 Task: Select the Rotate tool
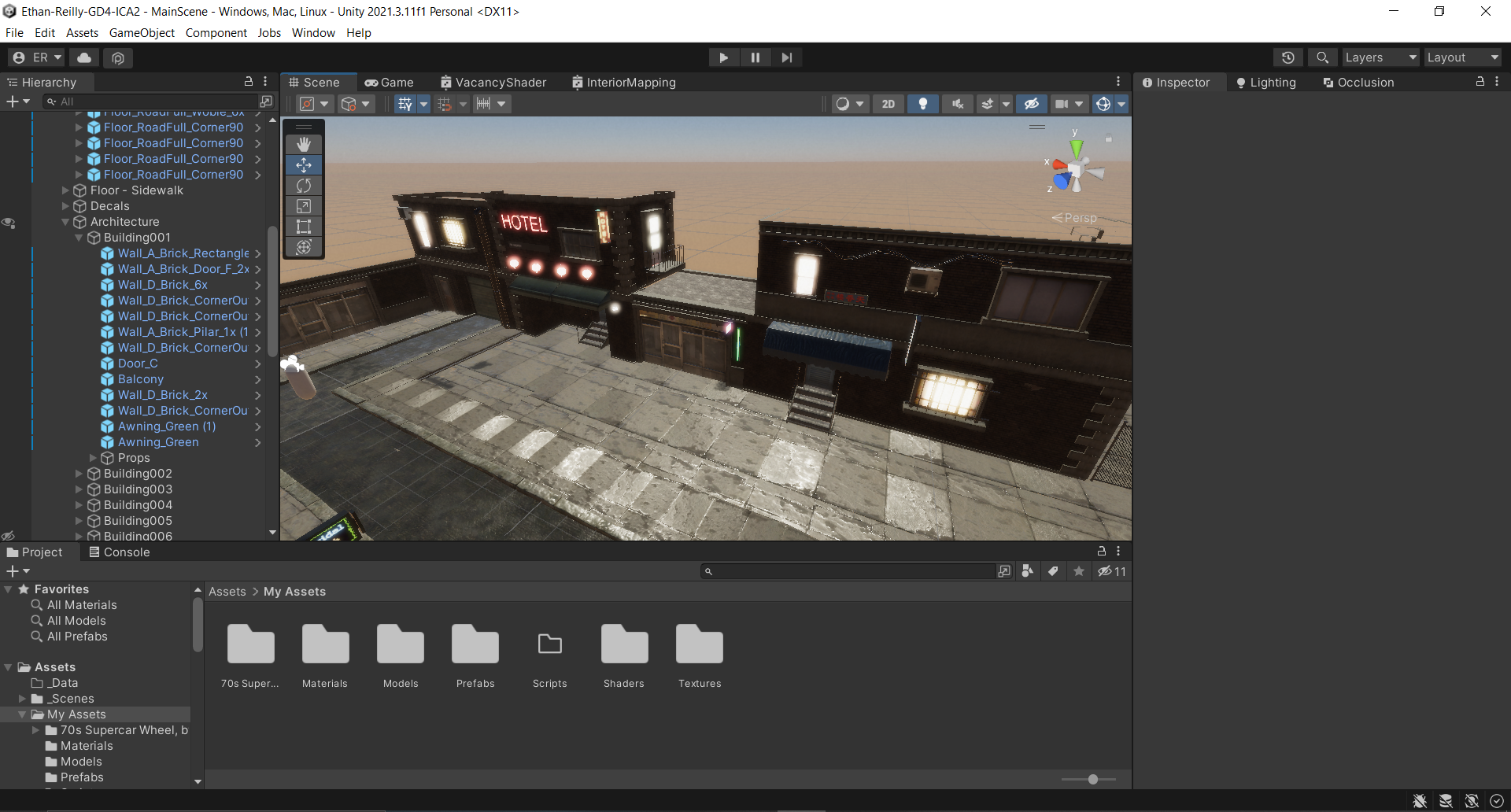[304, 186]
